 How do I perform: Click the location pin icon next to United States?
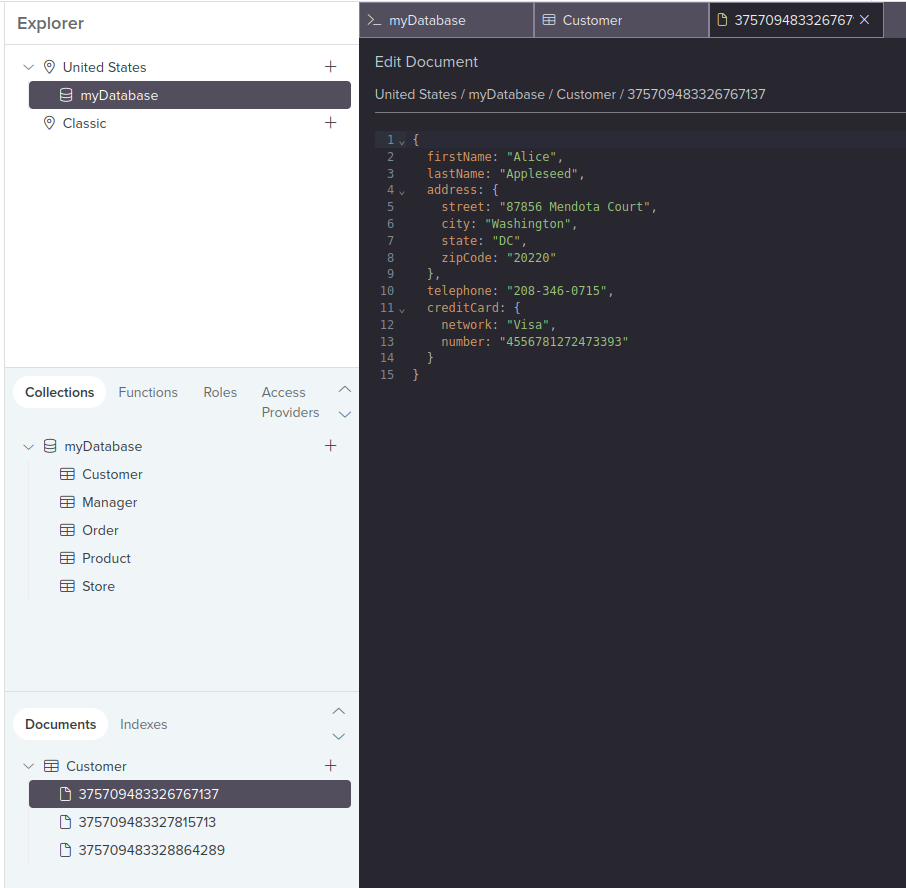[x=49, y=67]
